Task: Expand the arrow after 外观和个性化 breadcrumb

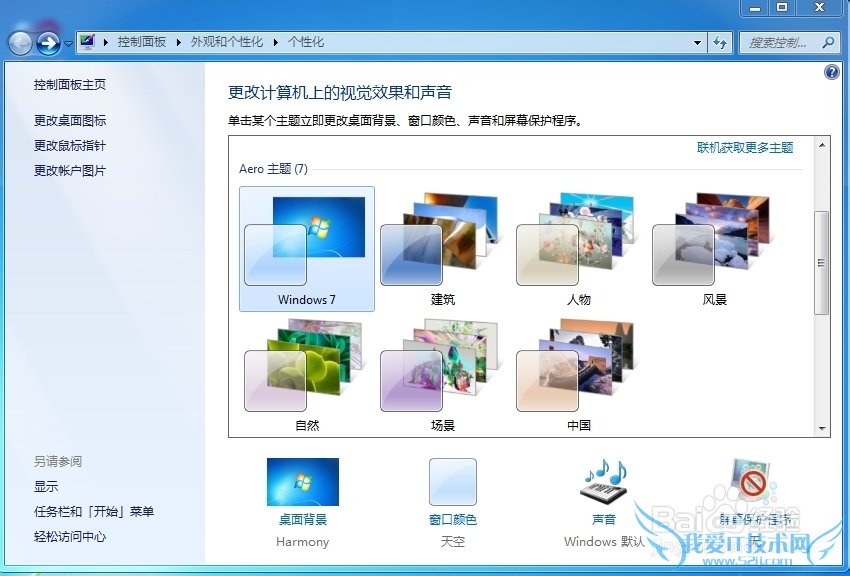Action: pyautogui.click(x=275, y=42)
